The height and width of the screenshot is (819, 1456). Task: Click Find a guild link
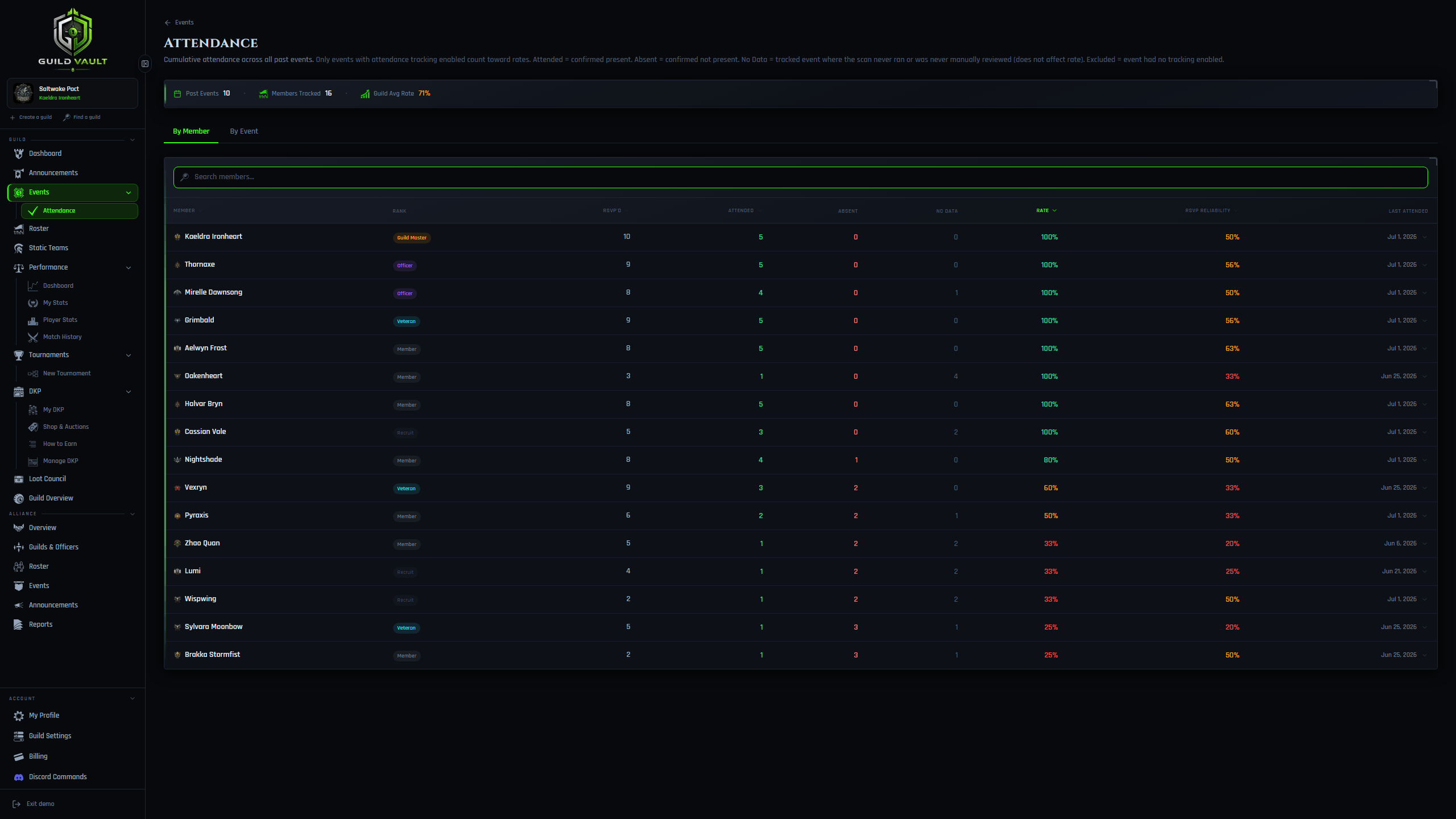click(x=82, y=118)
